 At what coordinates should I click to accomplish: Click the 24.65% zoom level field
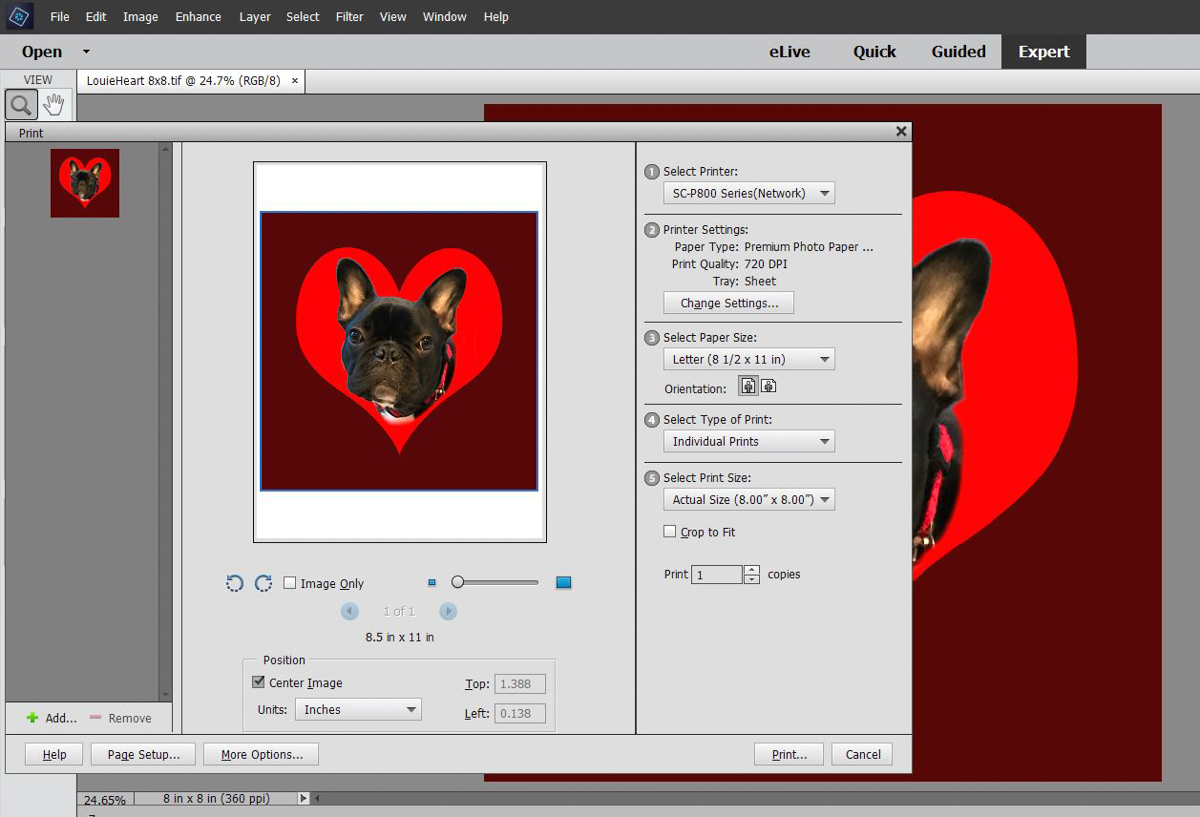click(x=104, y=800)
